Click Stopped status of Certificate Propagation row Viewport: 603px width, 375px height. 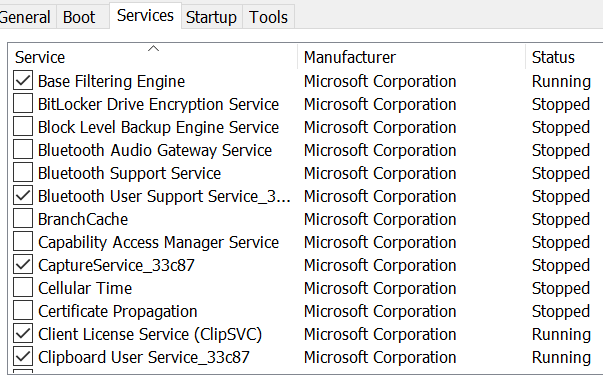(x=561, y=312)
